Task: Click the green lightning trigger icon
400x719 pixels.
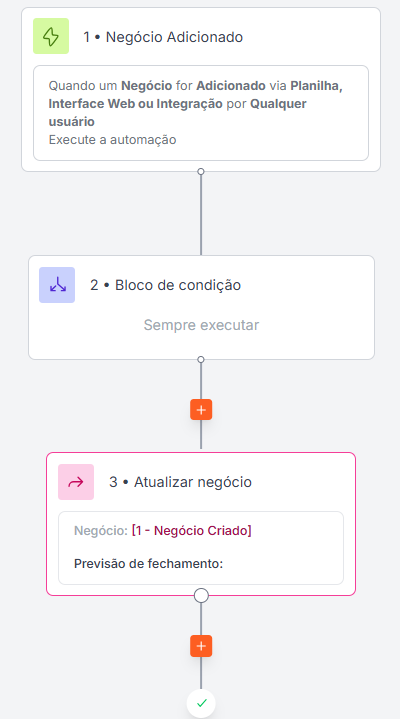Action: tap(51, 36)
